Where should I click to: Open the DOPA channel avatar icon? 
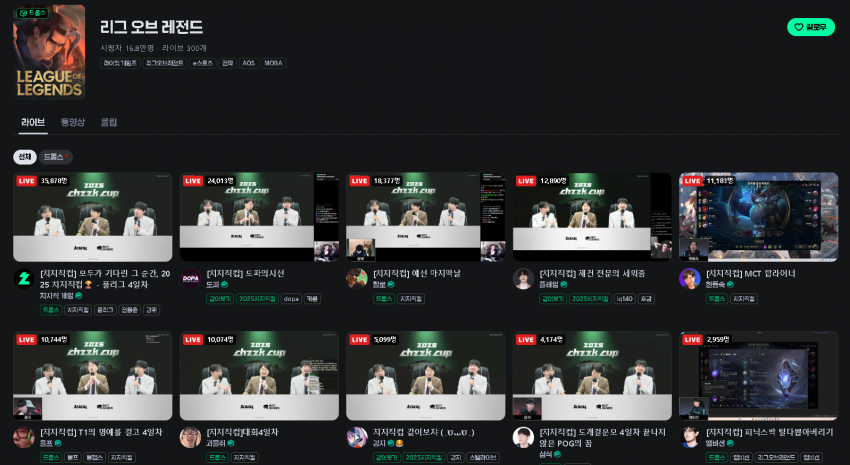190,279
